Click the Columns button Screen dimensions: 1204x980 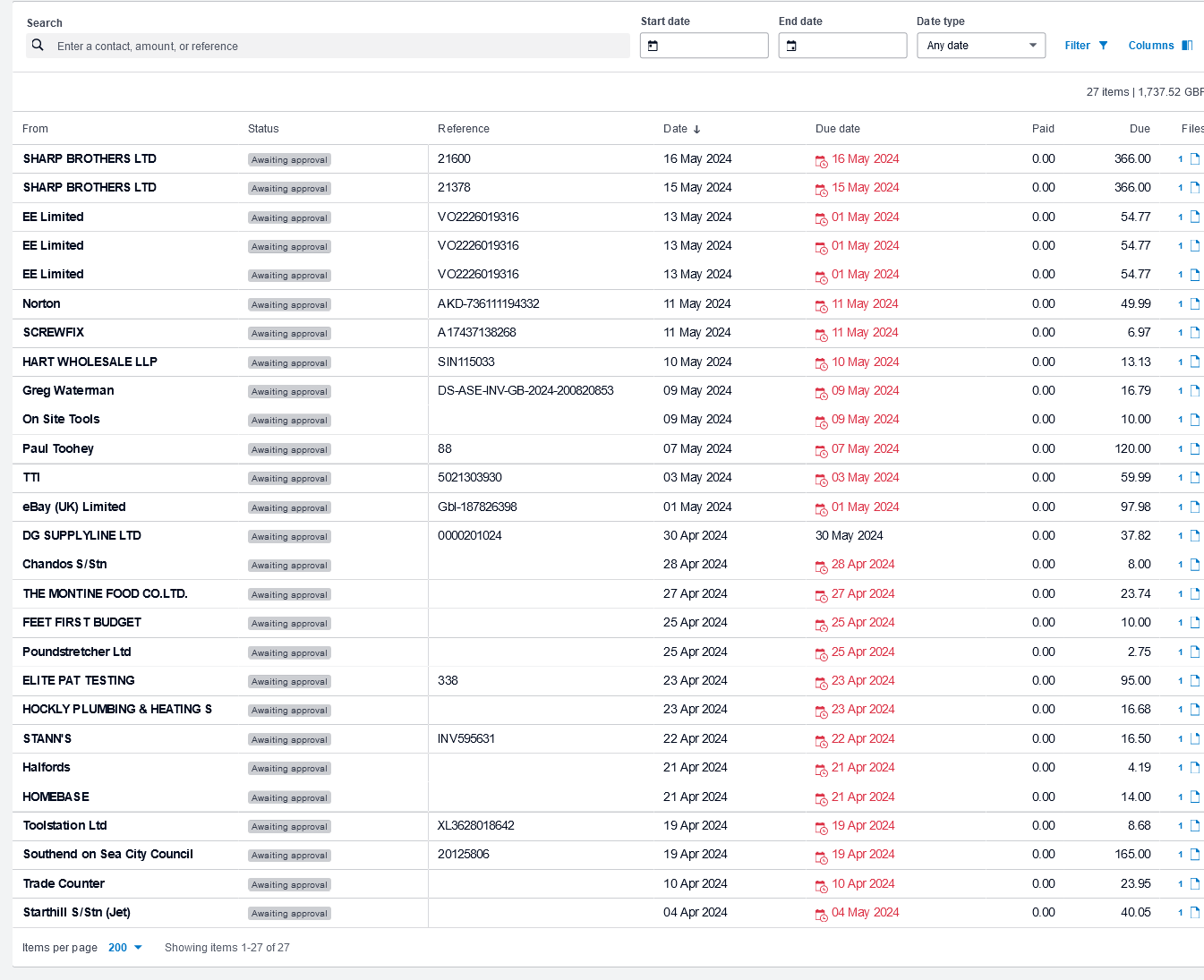pyautogui.click(x=1160, y=46)
